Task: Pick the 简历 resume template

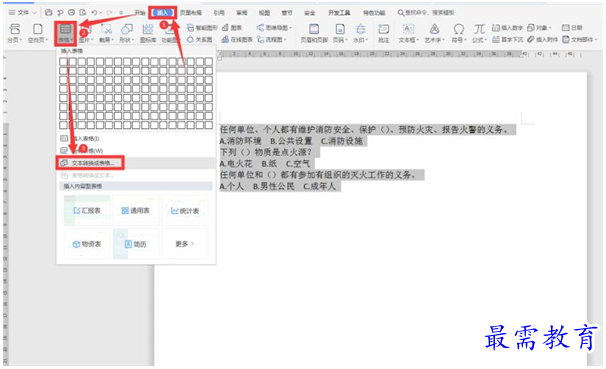Action: point(136,244)
